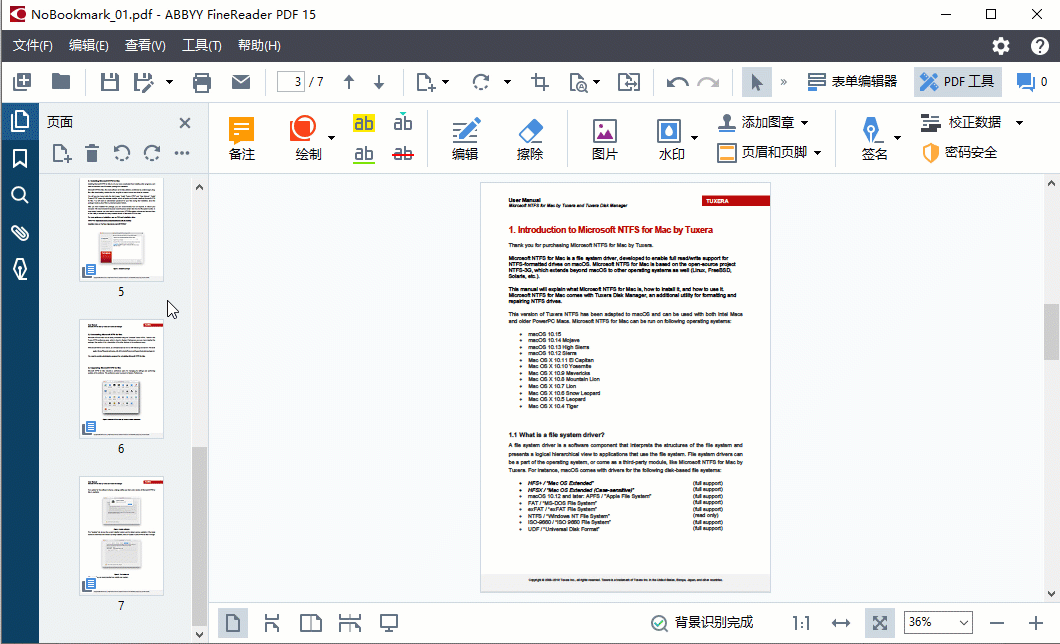Go to previous page arrow
This screenshot has height=644, width=1060.
[349, 82]
